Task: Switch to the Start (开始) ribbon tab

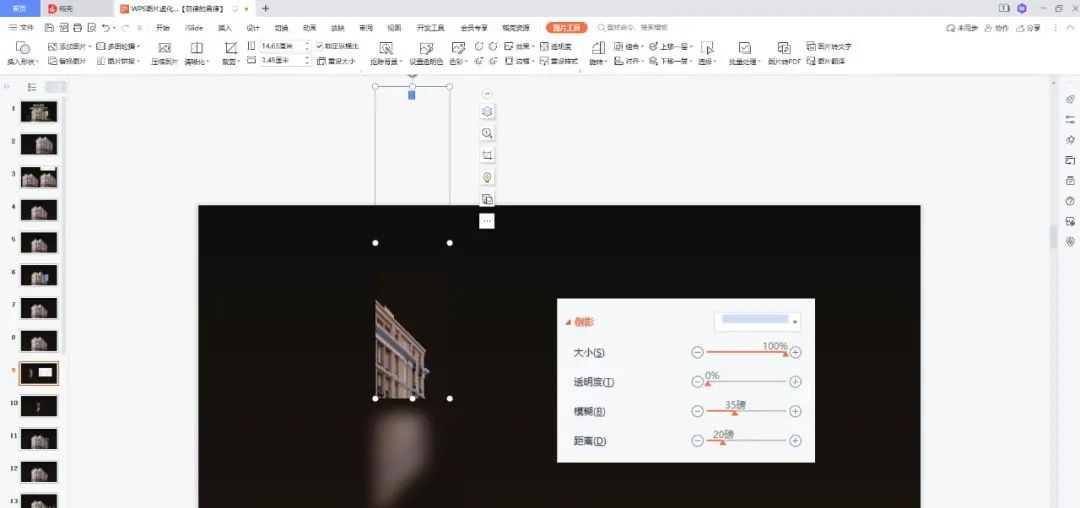Action: [x=163, y=28]
